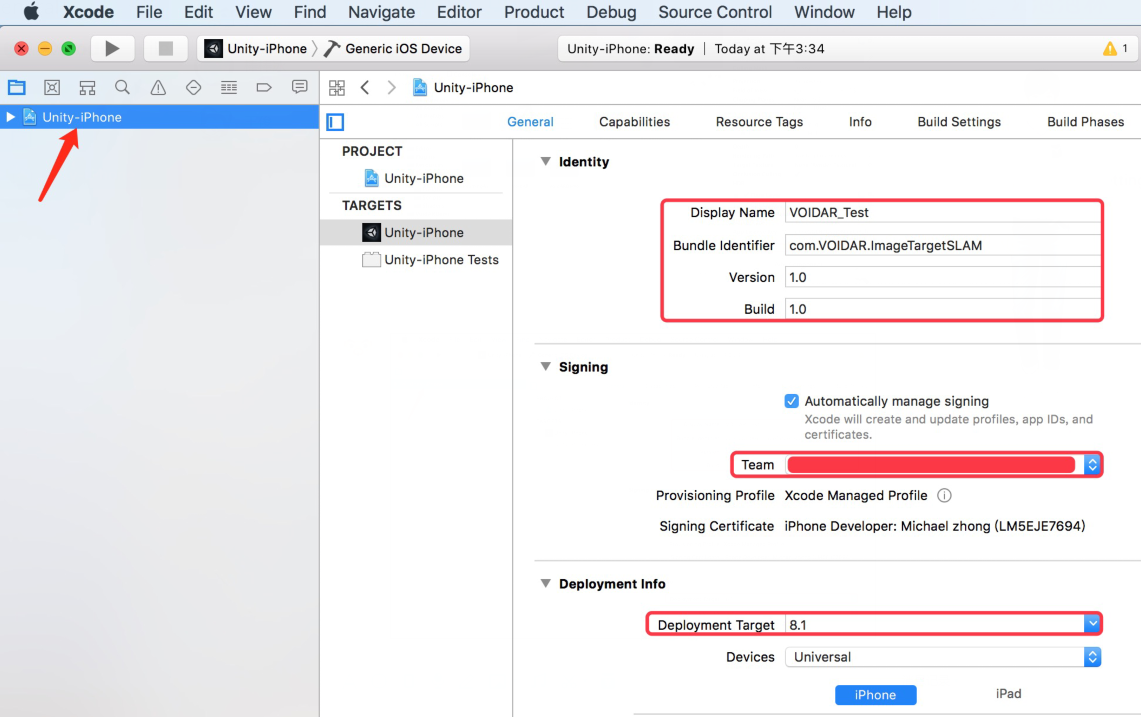This screenshot has width=1141, height=717.
Task: Choose the Generic iOS Device destination
Action: coord(394,49)
